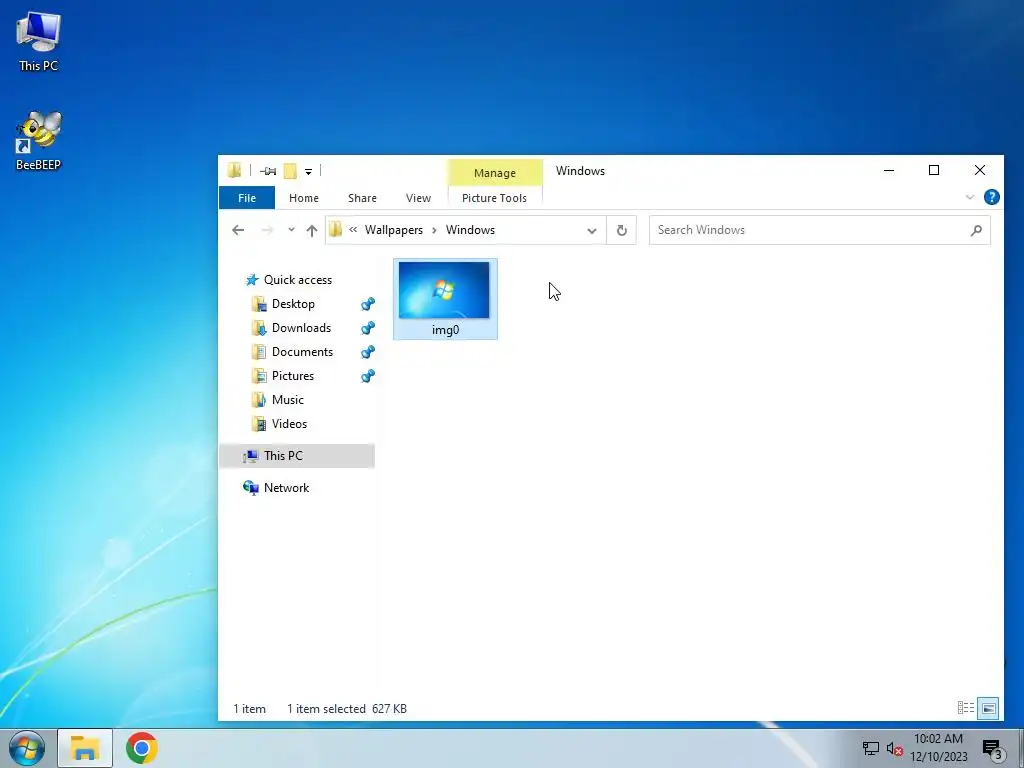Switch to large thumbnails view layout
The image size is (1024, 768).
[988, 708]
